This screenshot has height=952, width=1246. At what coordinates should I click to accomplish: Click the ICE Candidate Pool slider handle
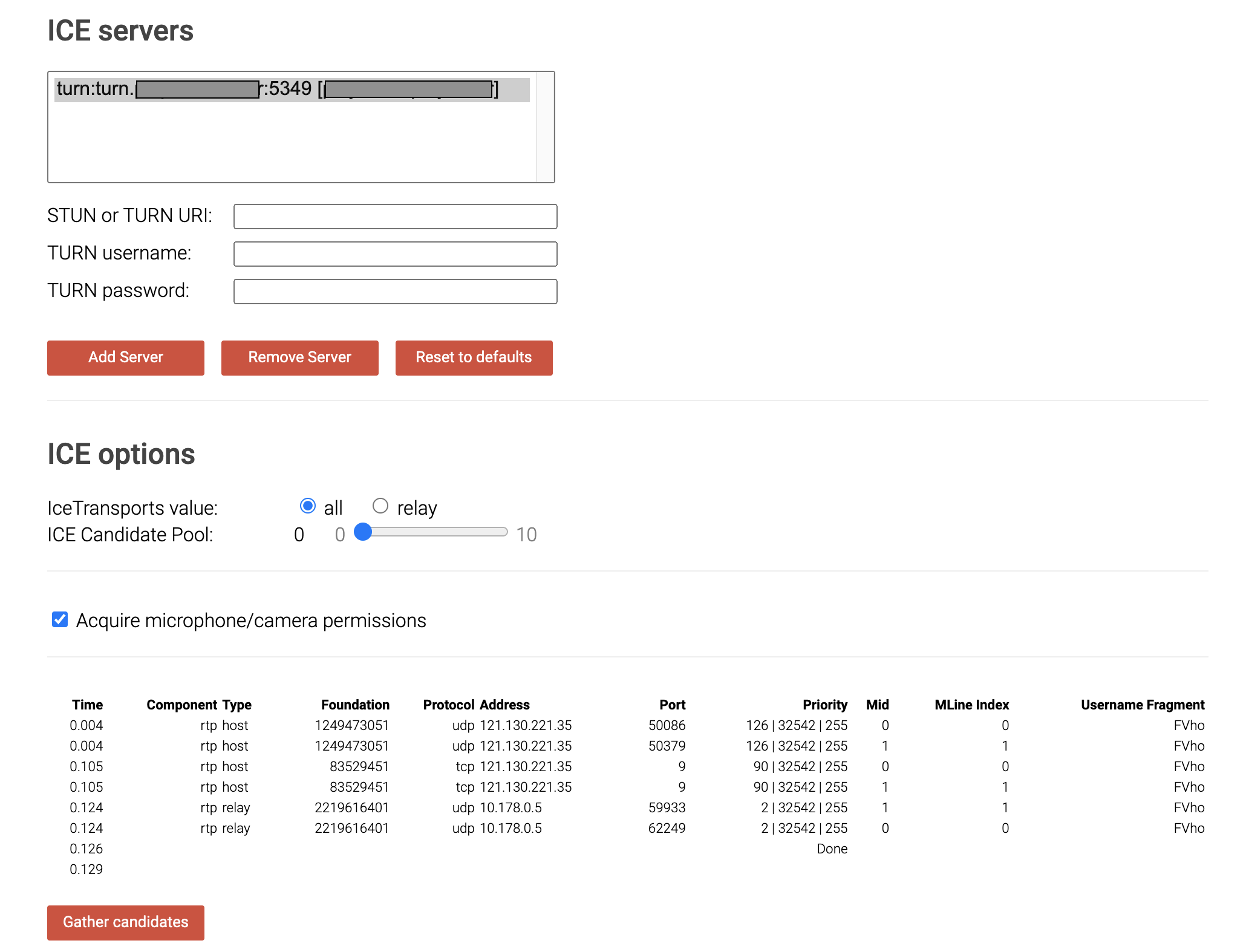pos(363,532)
